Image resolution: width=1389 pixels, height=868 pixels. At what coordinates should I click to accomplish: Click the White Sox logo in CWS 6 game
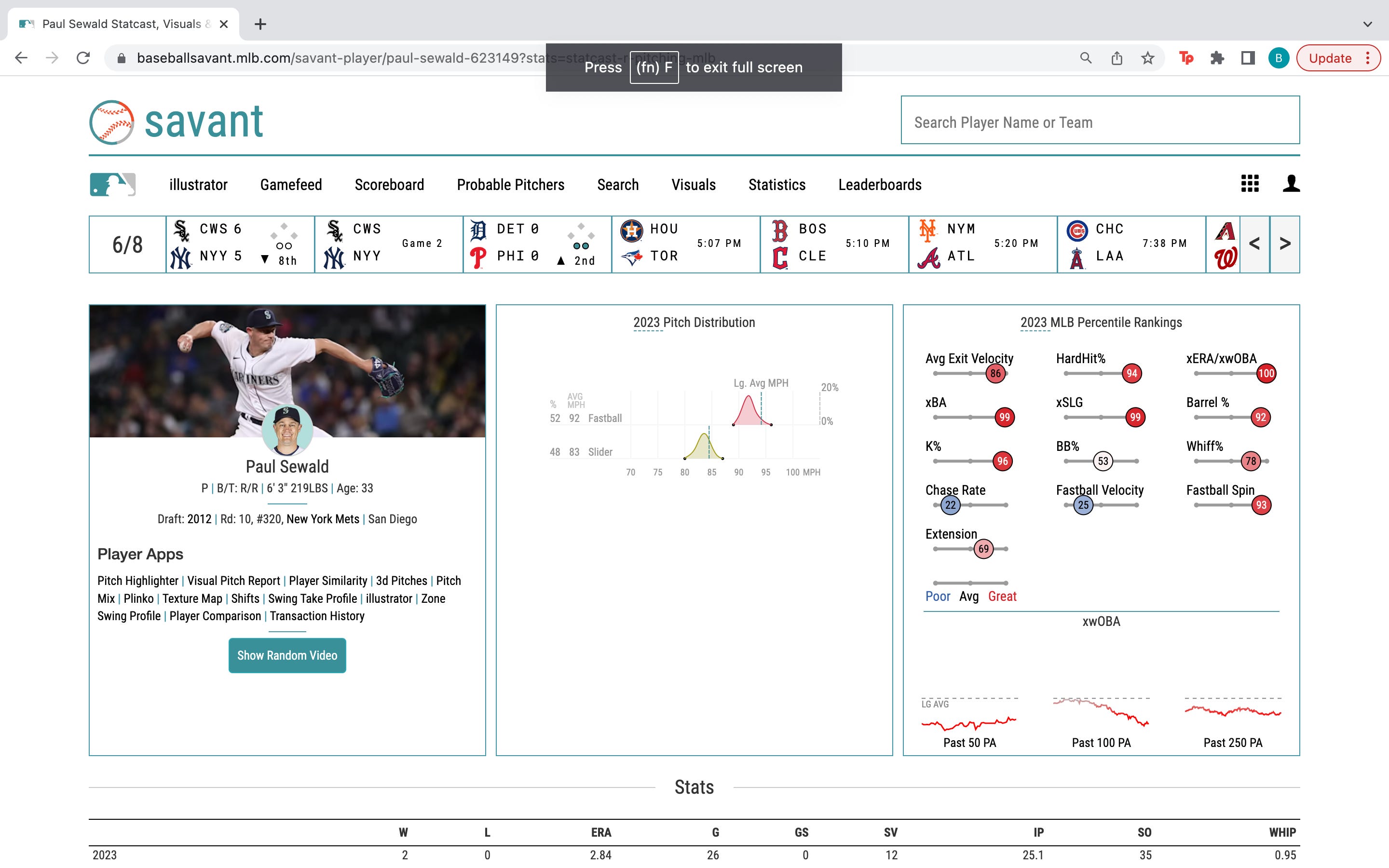pos(181,230)
